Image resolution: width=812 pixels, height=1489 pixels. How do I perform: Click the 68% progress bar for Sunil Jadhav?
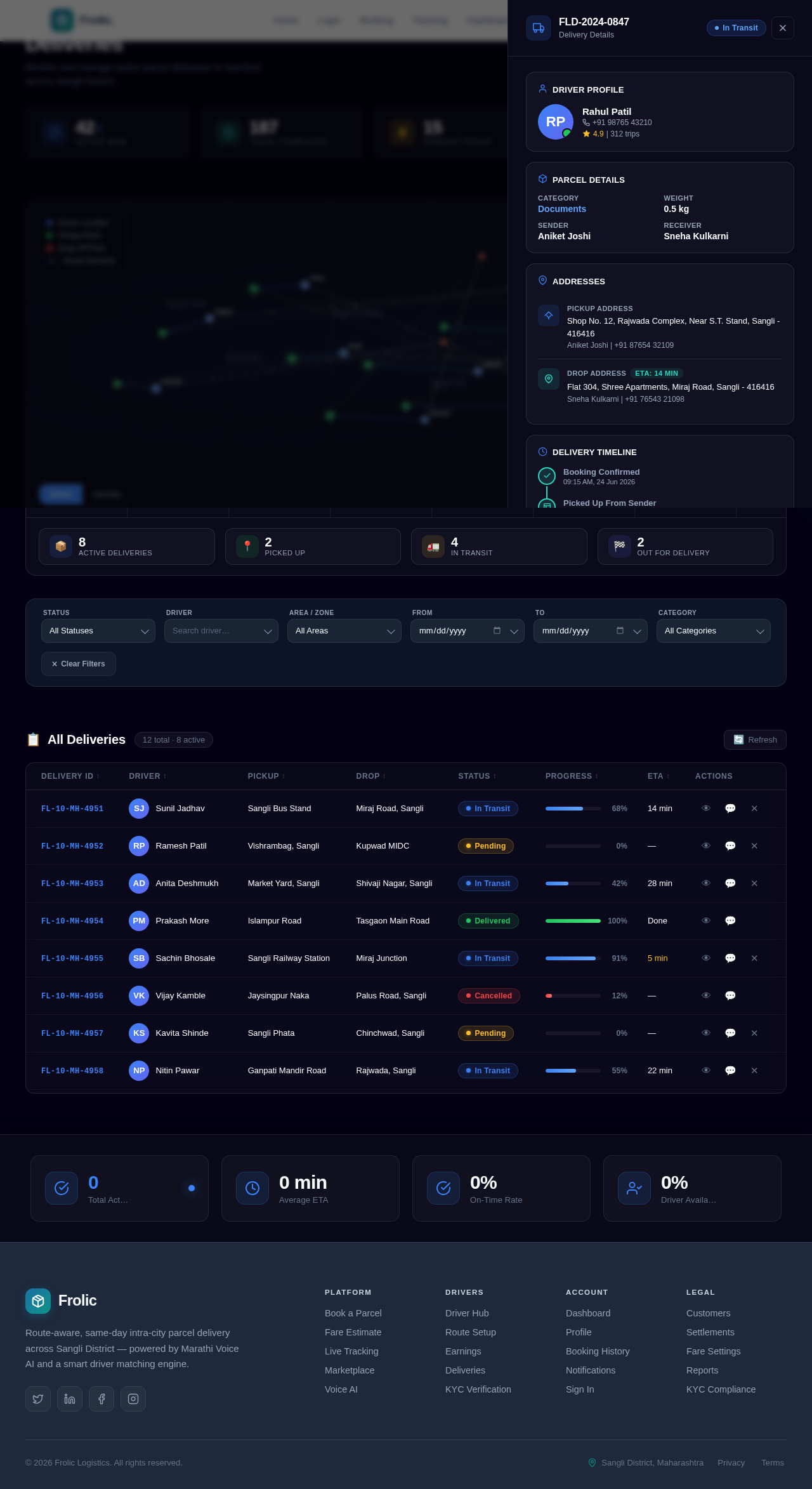tap(573, 809)
